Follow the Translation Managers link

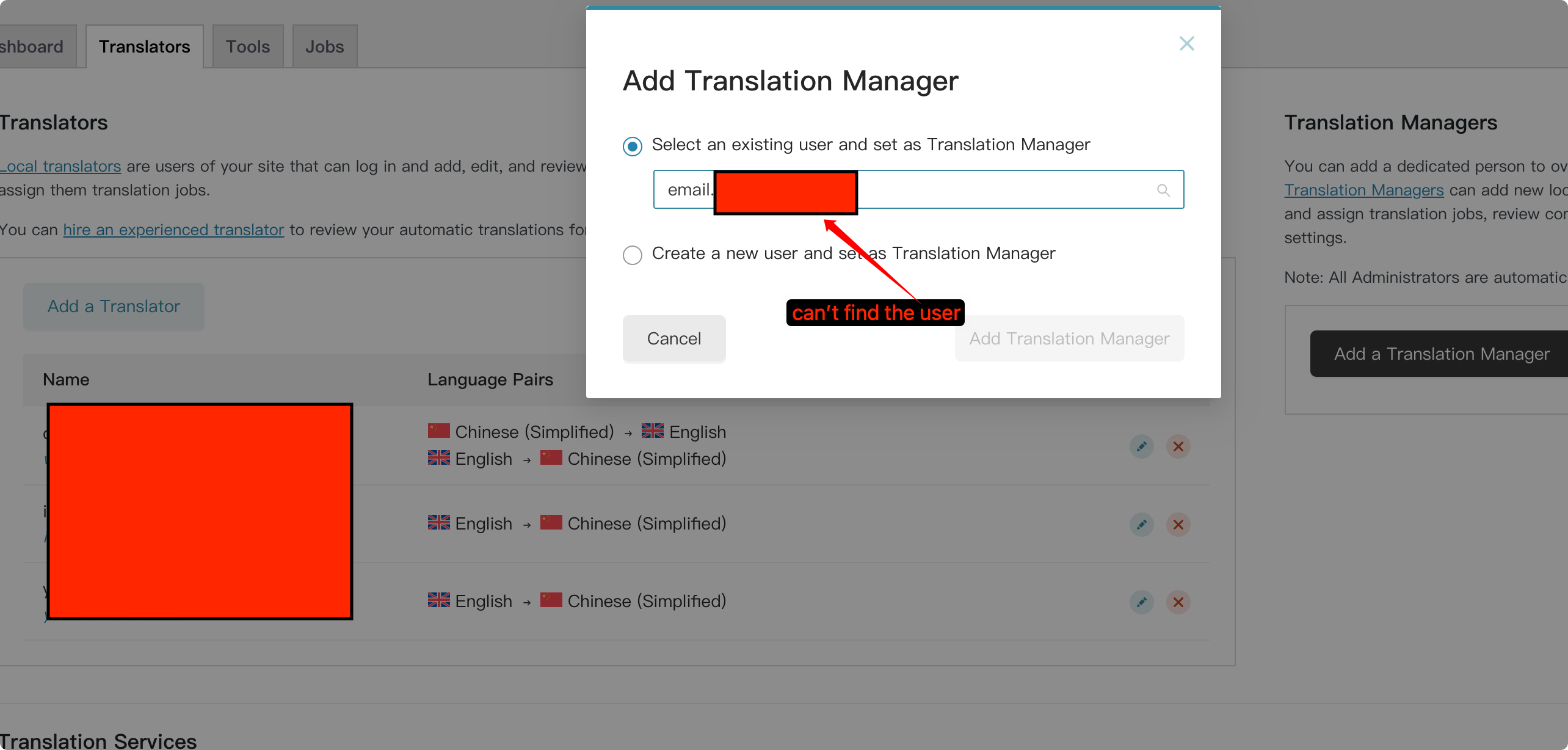pyautogui.click(x=1363, y=191)
